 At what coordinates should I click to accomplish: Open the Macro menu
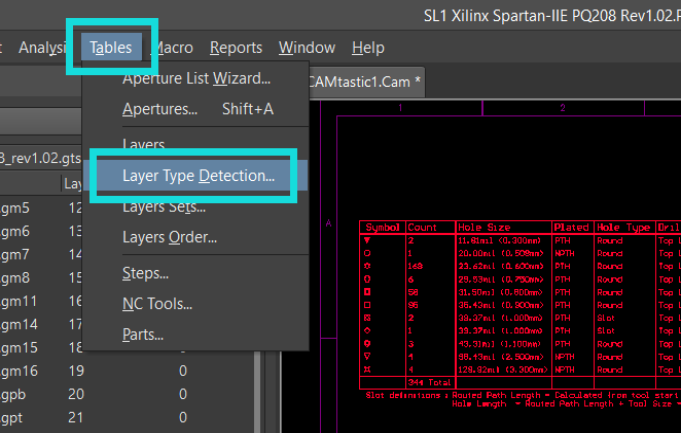[173, 47]
